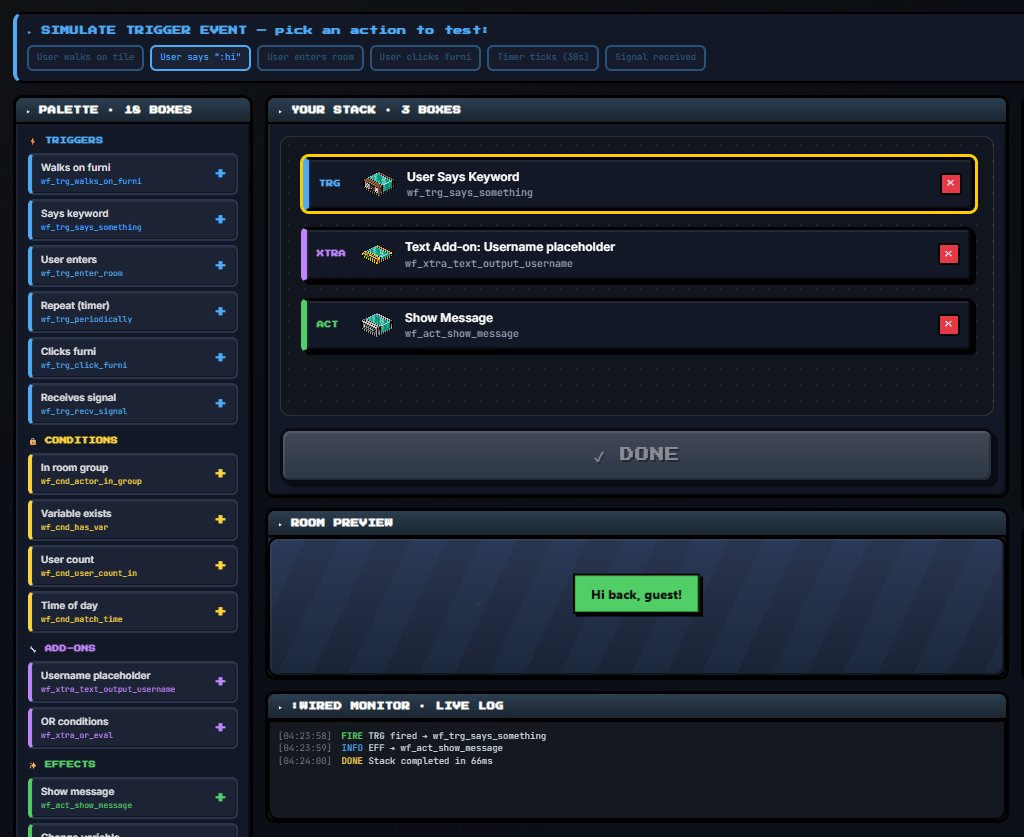Add the Time of day condition
Screen dimensions: 1024x837
coord(220,612)
